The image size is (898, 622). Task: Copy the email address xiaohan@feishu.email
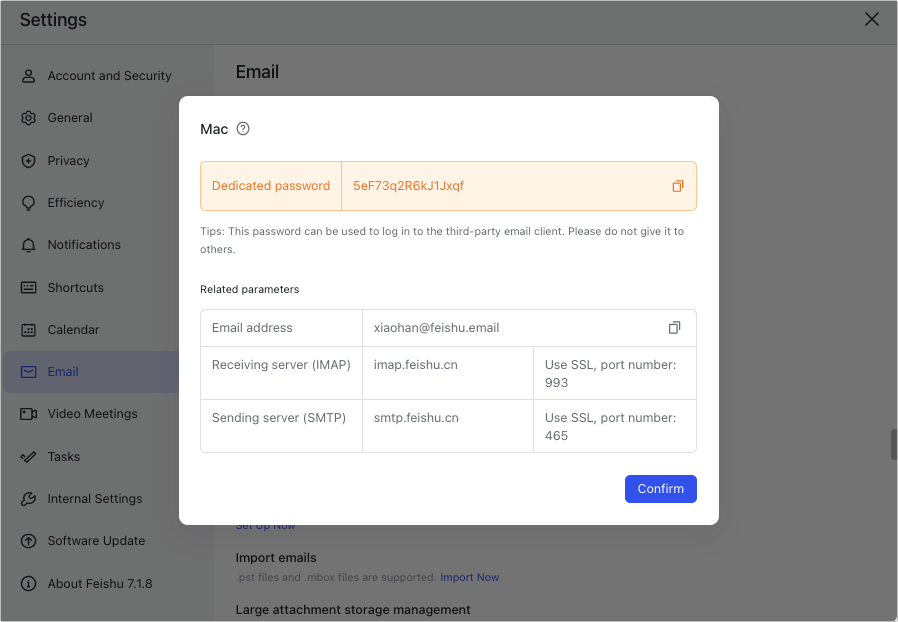coord(674,327)
